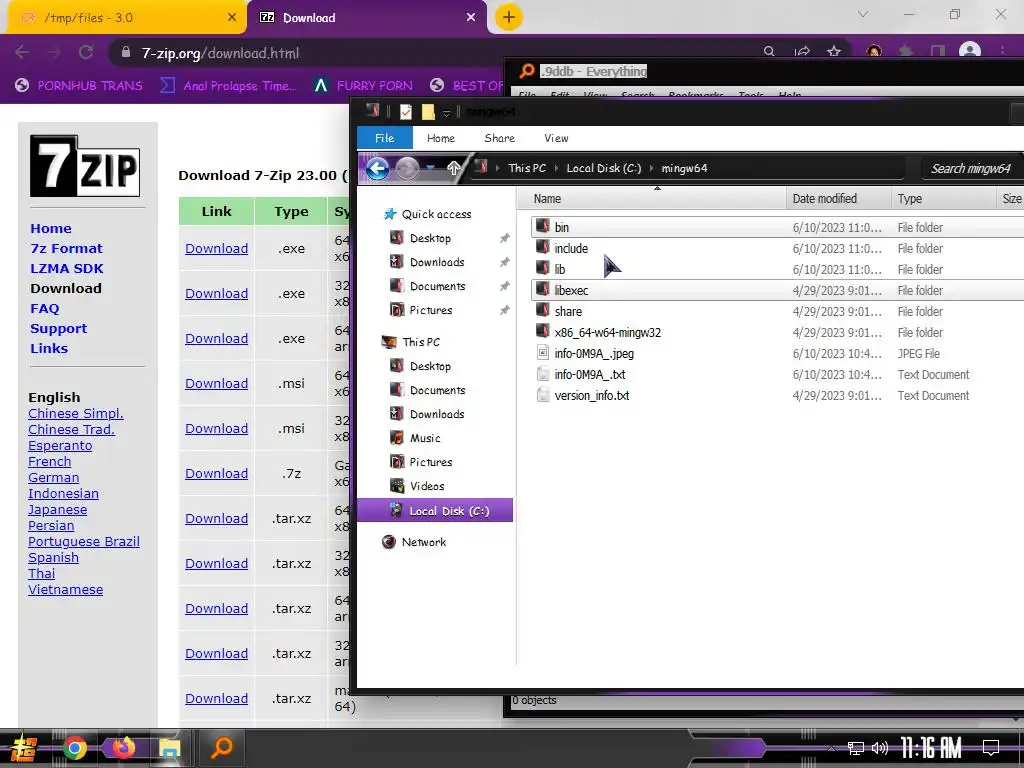
Task: Select the share folder icon
Action: pos(542,311)
